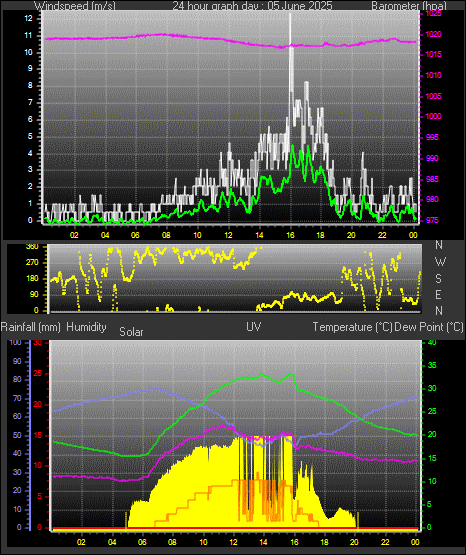Click the red 25 on rainfall axis
Viewport: 466px width, 555px height.
pyautogui.click(x=38, y=373)
